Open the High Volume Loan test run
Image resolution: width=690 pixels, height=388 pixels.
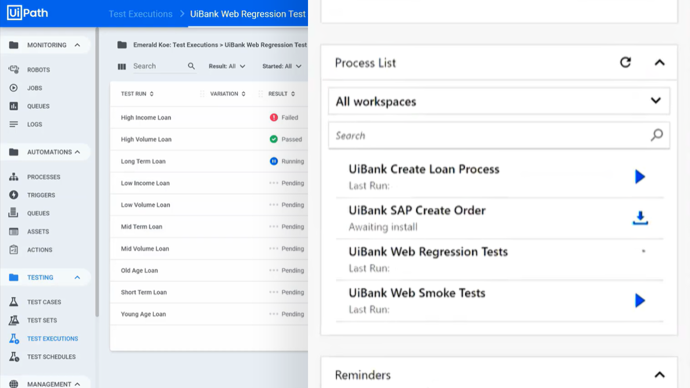146,139
